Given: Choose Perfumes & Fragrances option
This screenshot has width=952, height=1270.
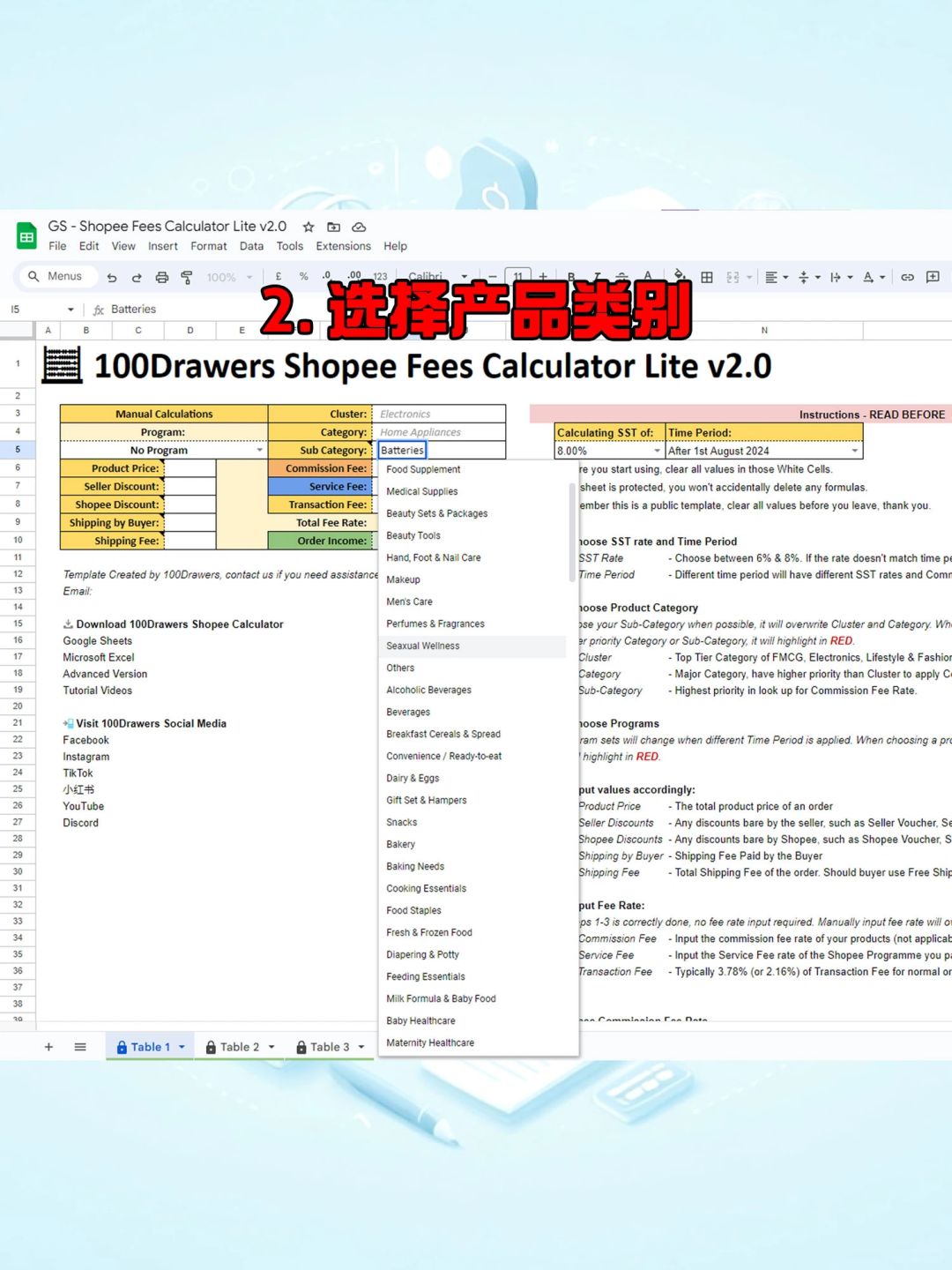Looking at the screenshot, I should point(472,624).
